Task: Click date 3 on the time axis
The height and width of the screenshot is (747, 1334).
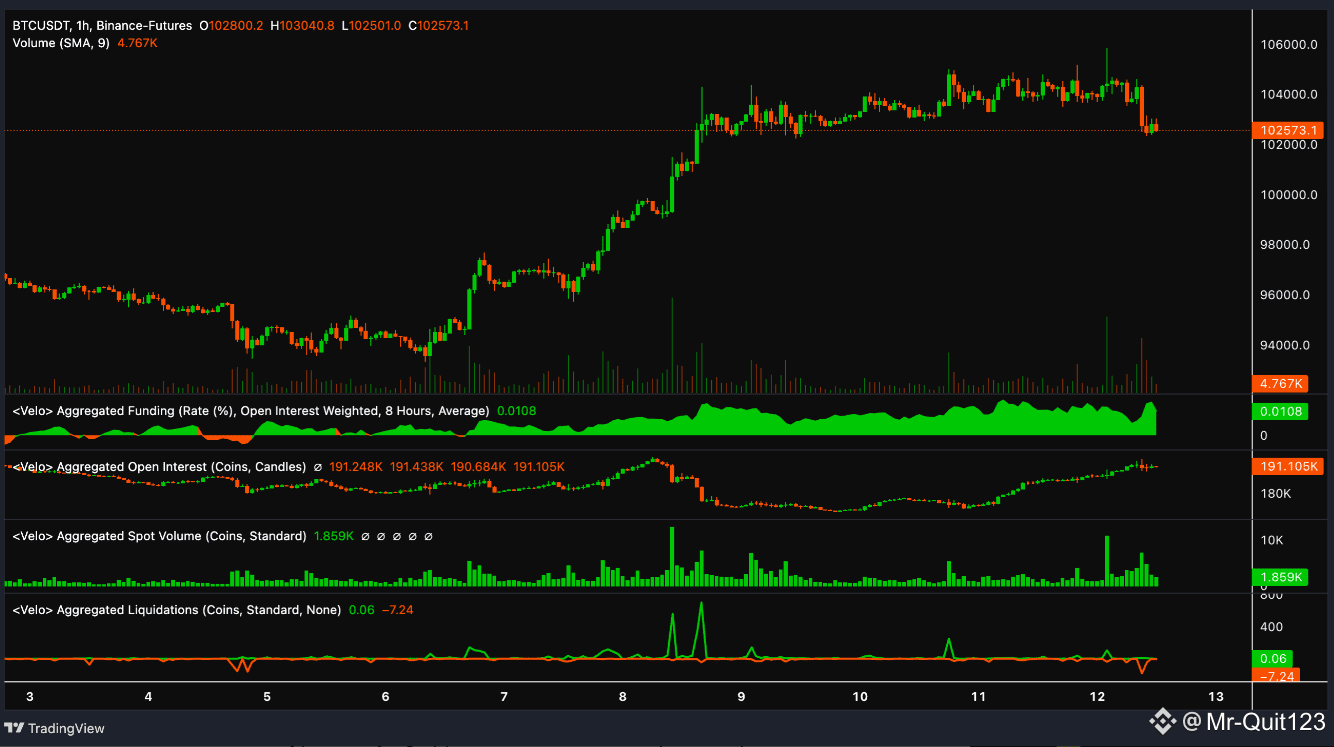Action: pyautogui.click(x=29, y=696)
